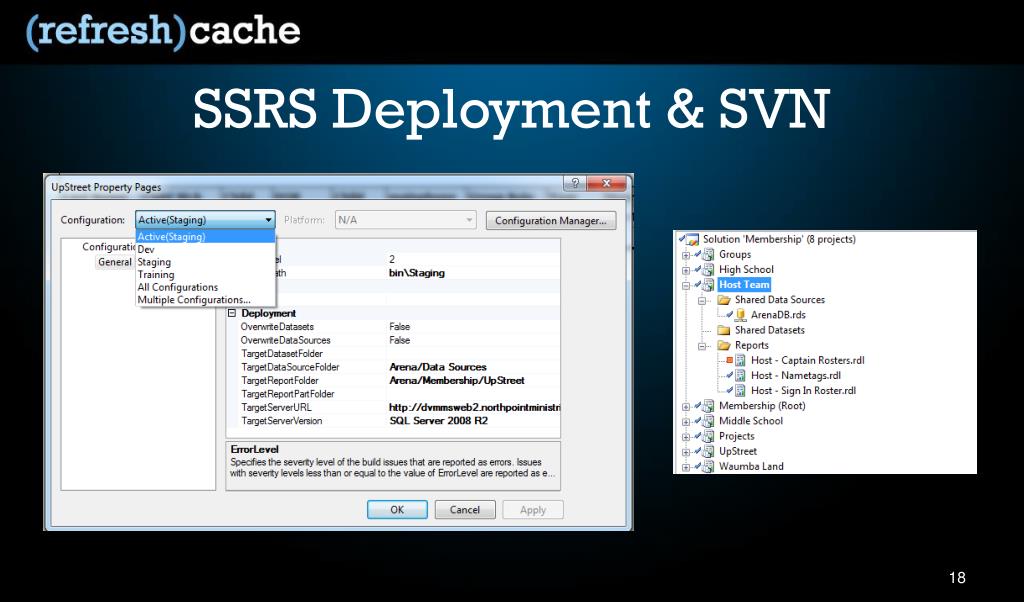Select General in the properties tree
The height and width of the screenshot is (602, 1024).
115,262
